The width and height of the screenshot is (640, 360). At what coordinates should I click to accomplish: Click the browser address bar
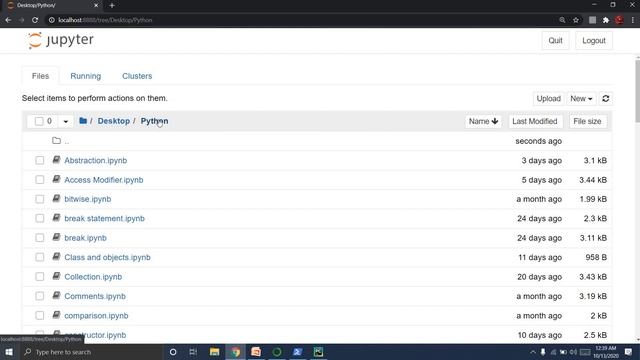302,20
